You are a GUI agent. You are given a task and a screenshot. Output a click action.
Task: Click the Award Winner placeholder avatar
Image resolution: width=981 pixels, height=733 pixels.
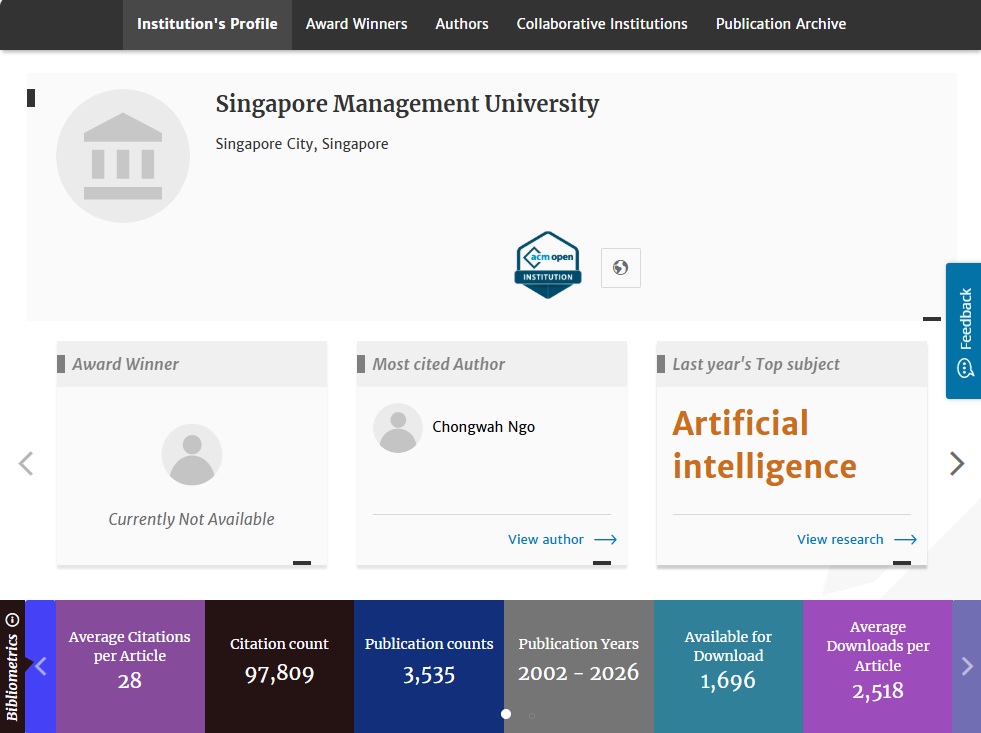(191, 455)
